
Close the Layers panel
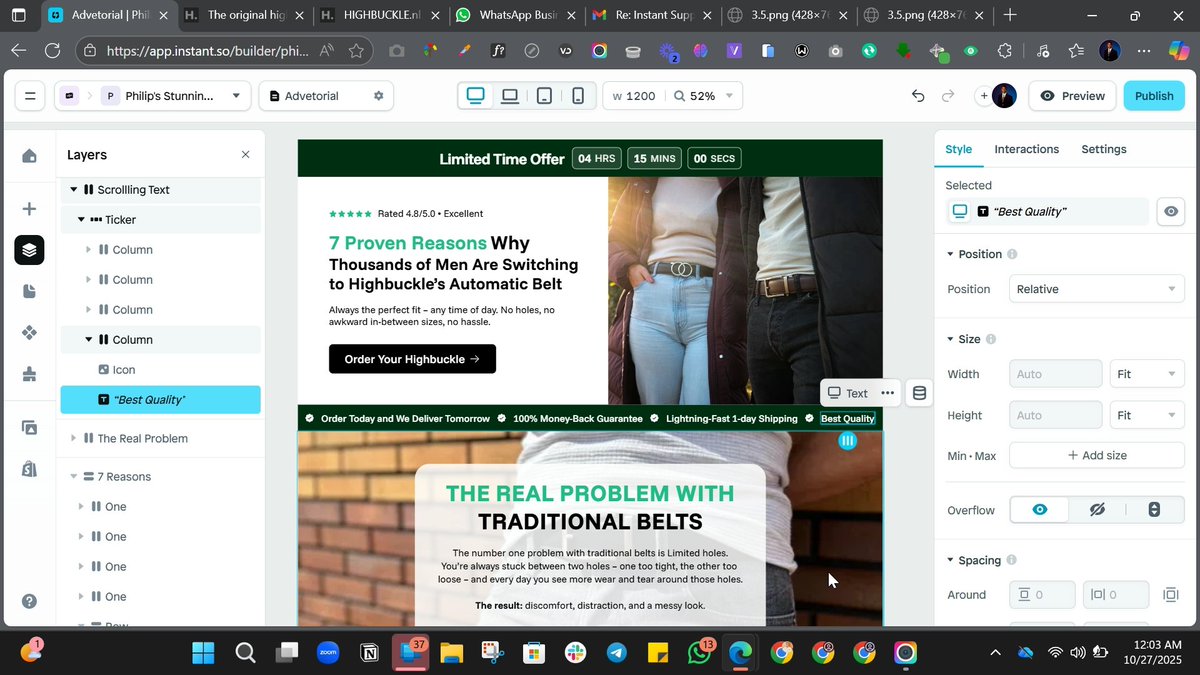pyautogui.click(x=245, y=155)
